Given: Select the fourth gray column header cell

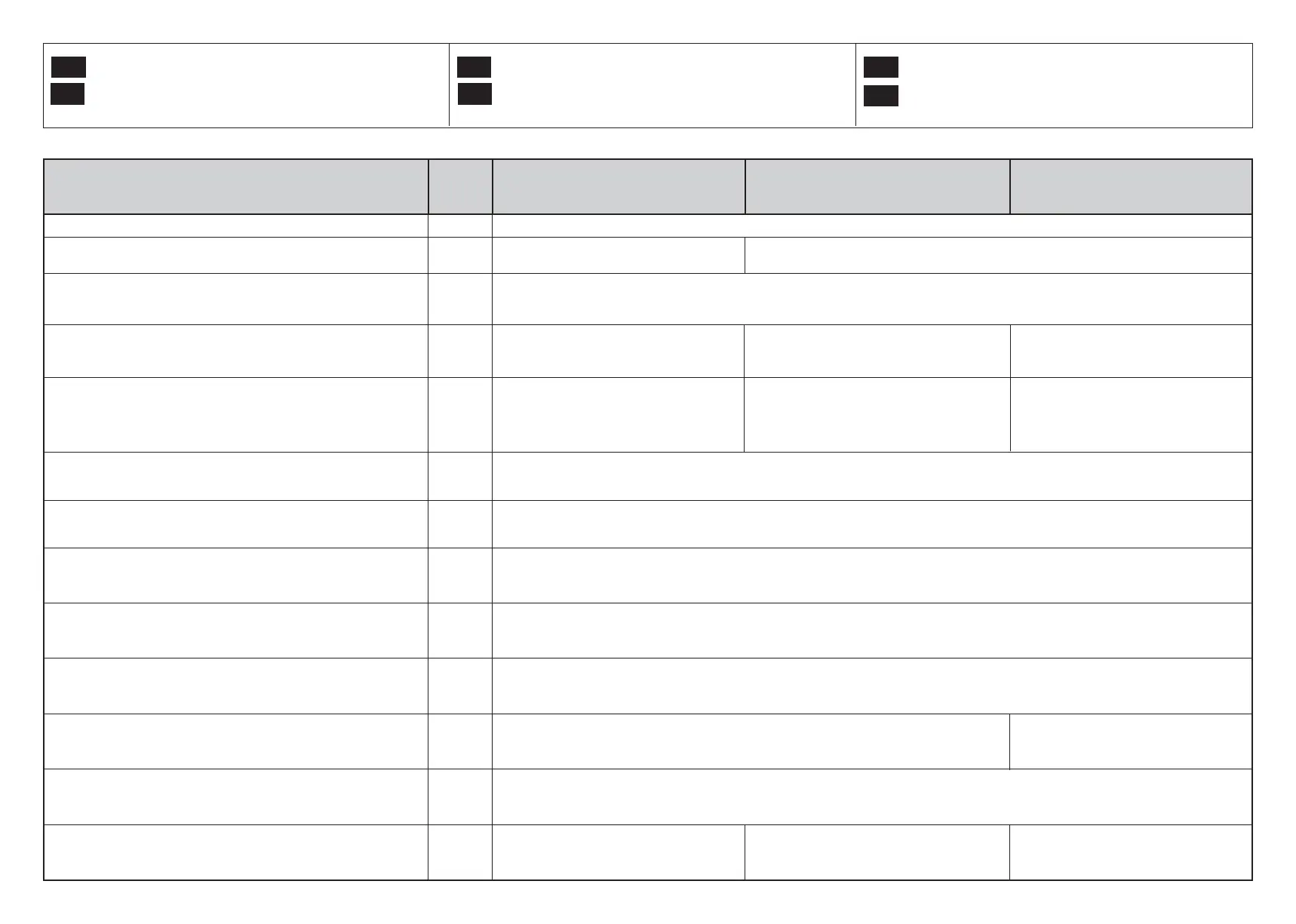Looking at the screenshot, I should point(877,186).
